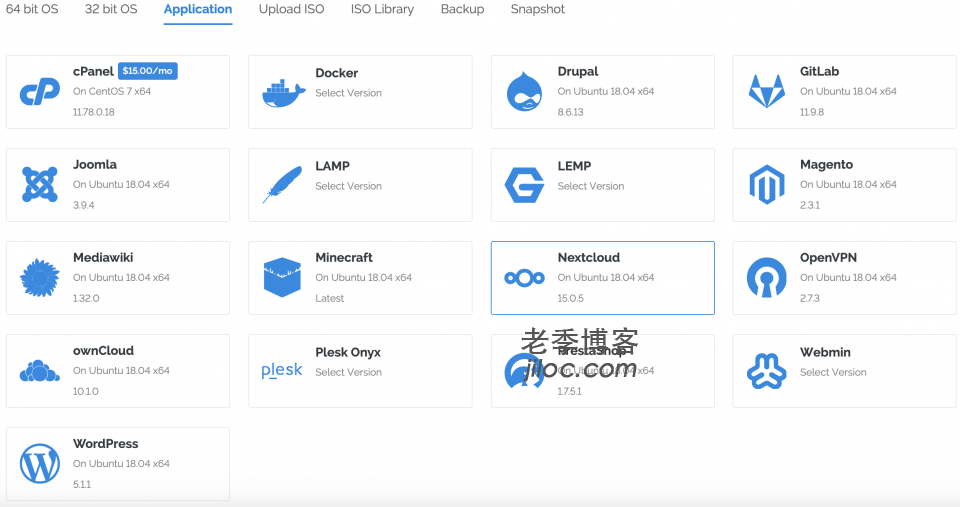Click WordPress version 5.1.1
960x507 pixels.
click(x=82, y=484)
